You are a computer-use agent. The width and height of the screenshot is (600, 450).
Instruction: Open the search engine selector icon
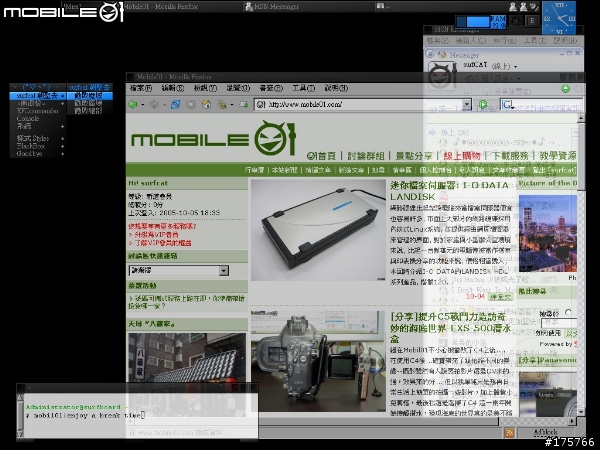point(509,104)
